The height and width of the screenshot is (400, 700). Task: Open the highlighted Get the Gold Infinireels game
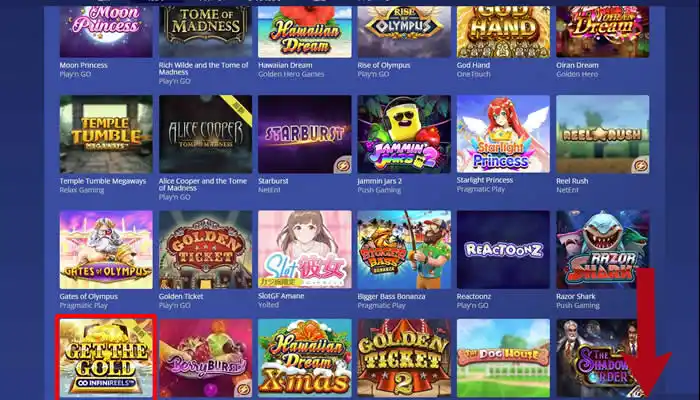[106, 358]
